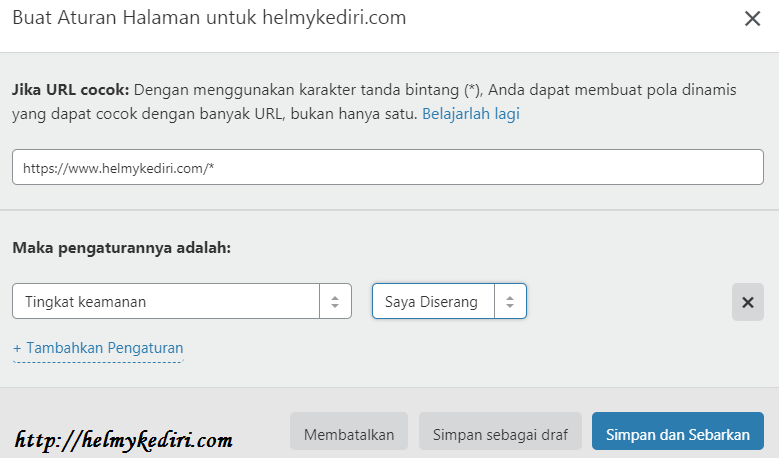This screenshot has height=458, width=779.
Task: Click the Maka pengaturannya adalah heading
Action: 121,247
